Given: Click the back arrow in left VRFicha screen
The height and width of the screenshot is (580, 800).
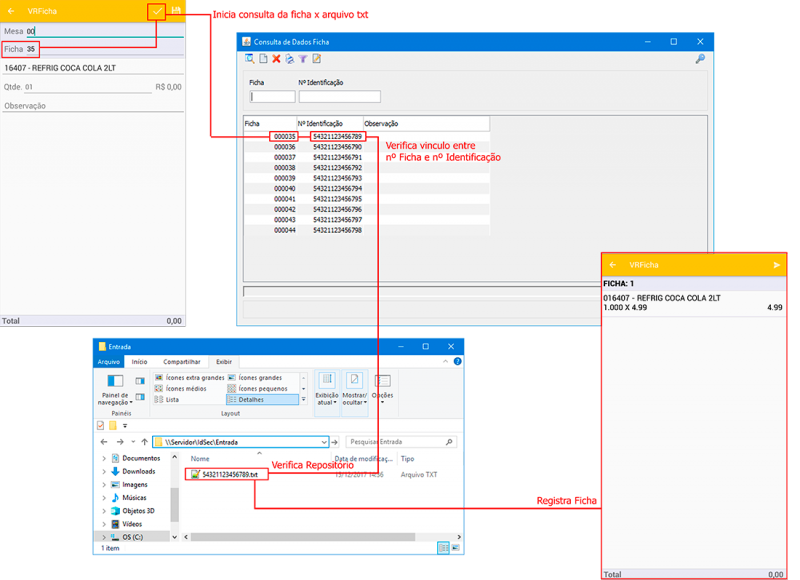Looking at the screenshot, I should pos(11,11).
